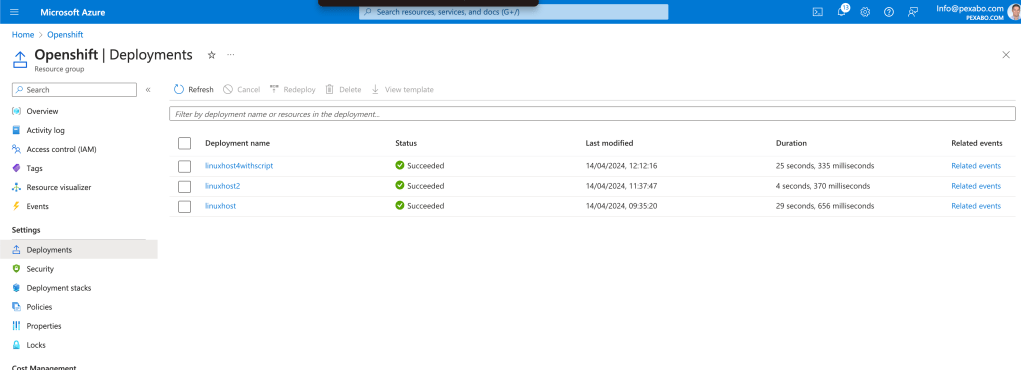This screenshot has height=370, width=1021.
Task: Click duration 4 seconds, 370 milliseconds
Action: [x=822, y=186]
